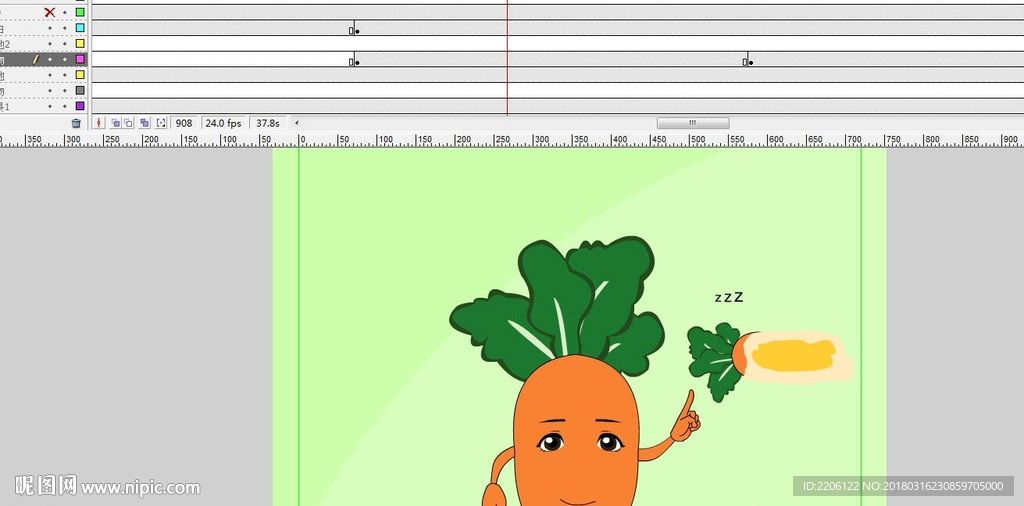
Task: Click the red playhead line in the timeline
Action: point(507,57)
